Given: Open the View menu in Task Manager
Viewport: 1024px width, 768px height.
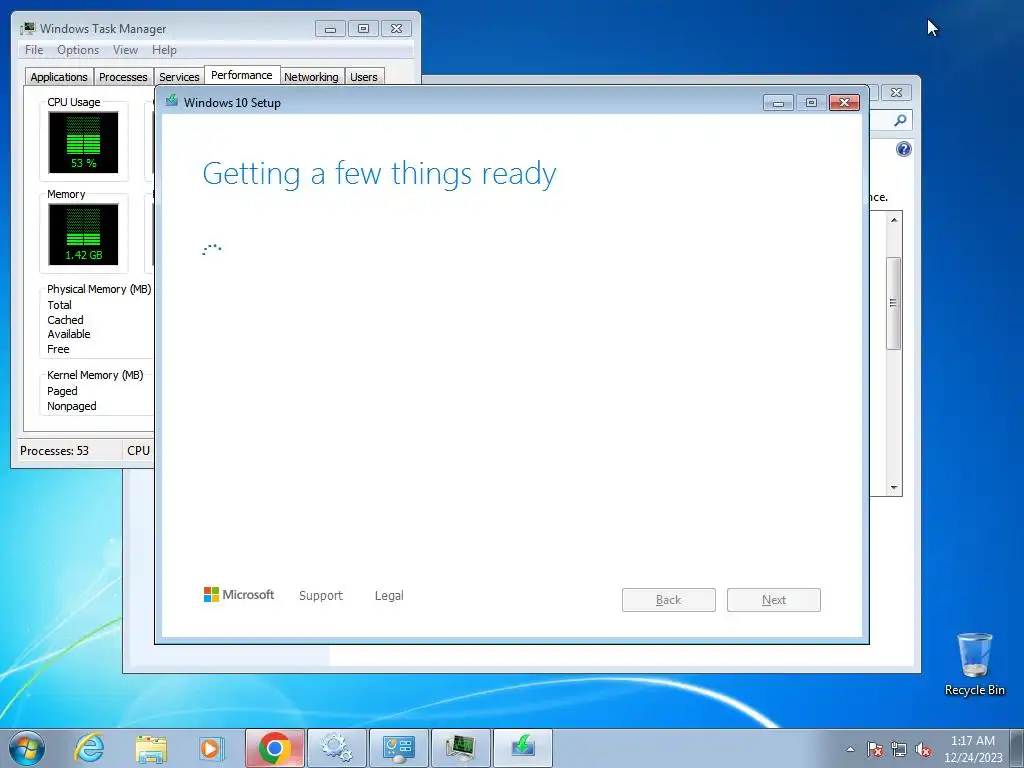Looking at the screenshot, I should point(125,50).
